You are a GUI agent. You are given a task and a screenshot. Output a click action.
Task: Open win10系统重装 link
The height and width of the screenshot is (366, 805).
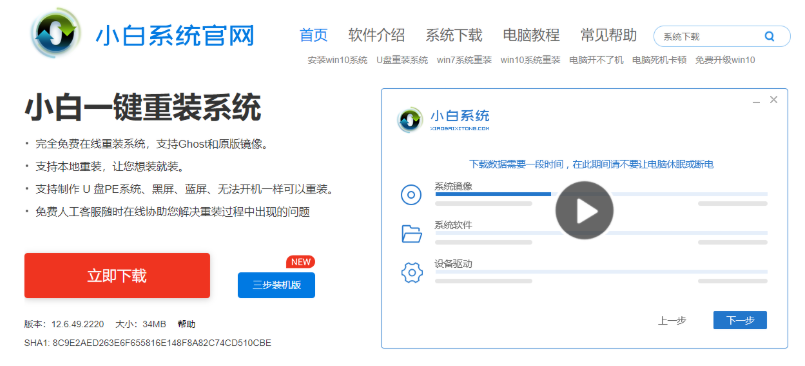pyautogui.click(x=530, y=60)
